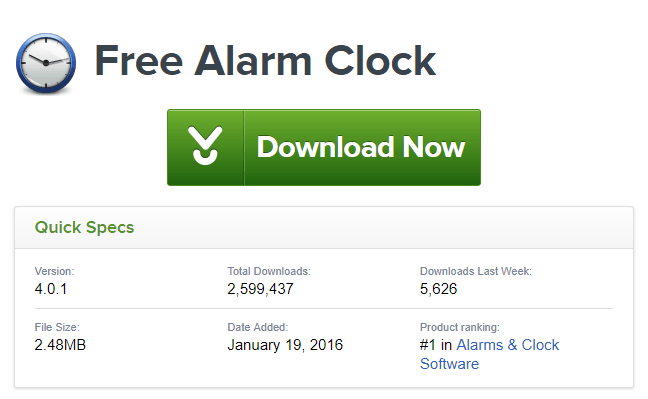Click the download arrow icon on green button
Screen dimensions: 648x399
(205, 146)
